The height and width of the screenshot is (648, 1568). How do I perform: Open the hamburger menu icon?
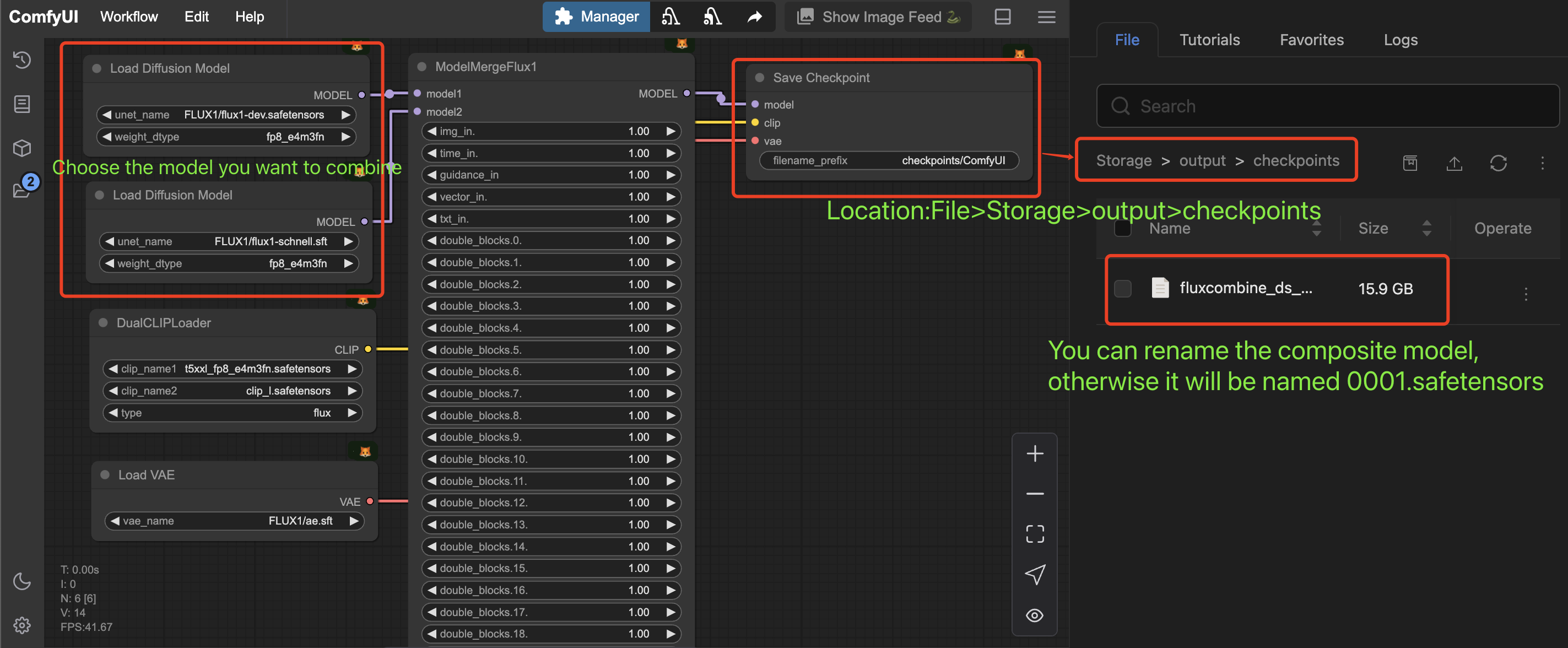coord(1047,17)
